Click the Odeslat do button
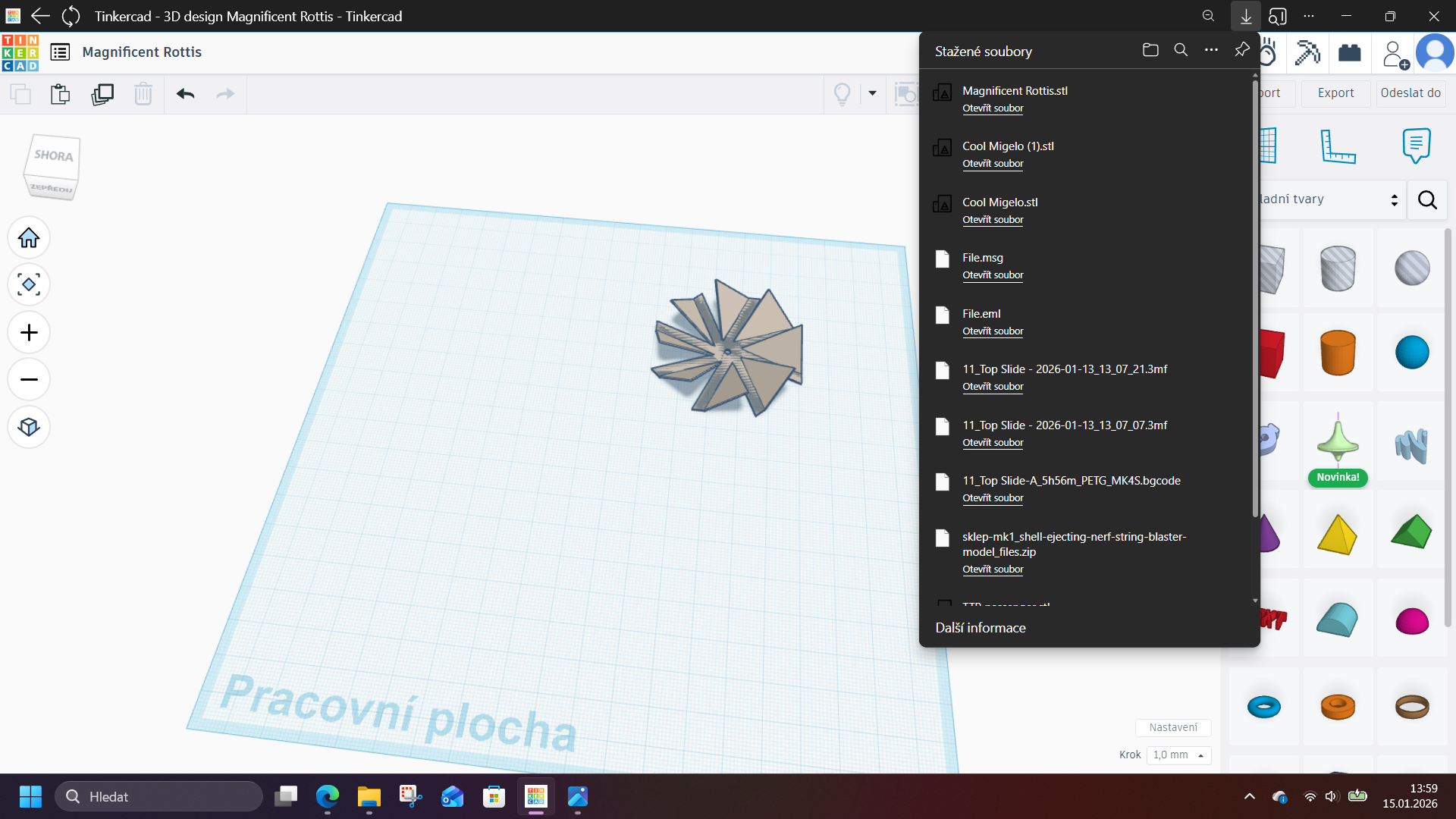 (x=1410, y=93)
